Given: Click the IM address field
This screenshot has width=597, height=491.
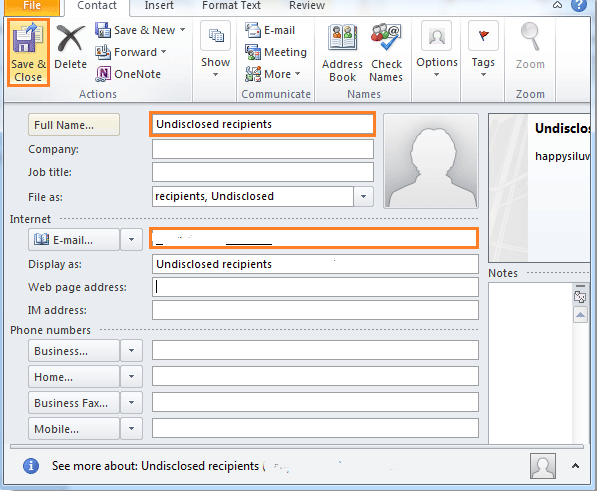Looking at the screenshot, I should click(315, 310).
